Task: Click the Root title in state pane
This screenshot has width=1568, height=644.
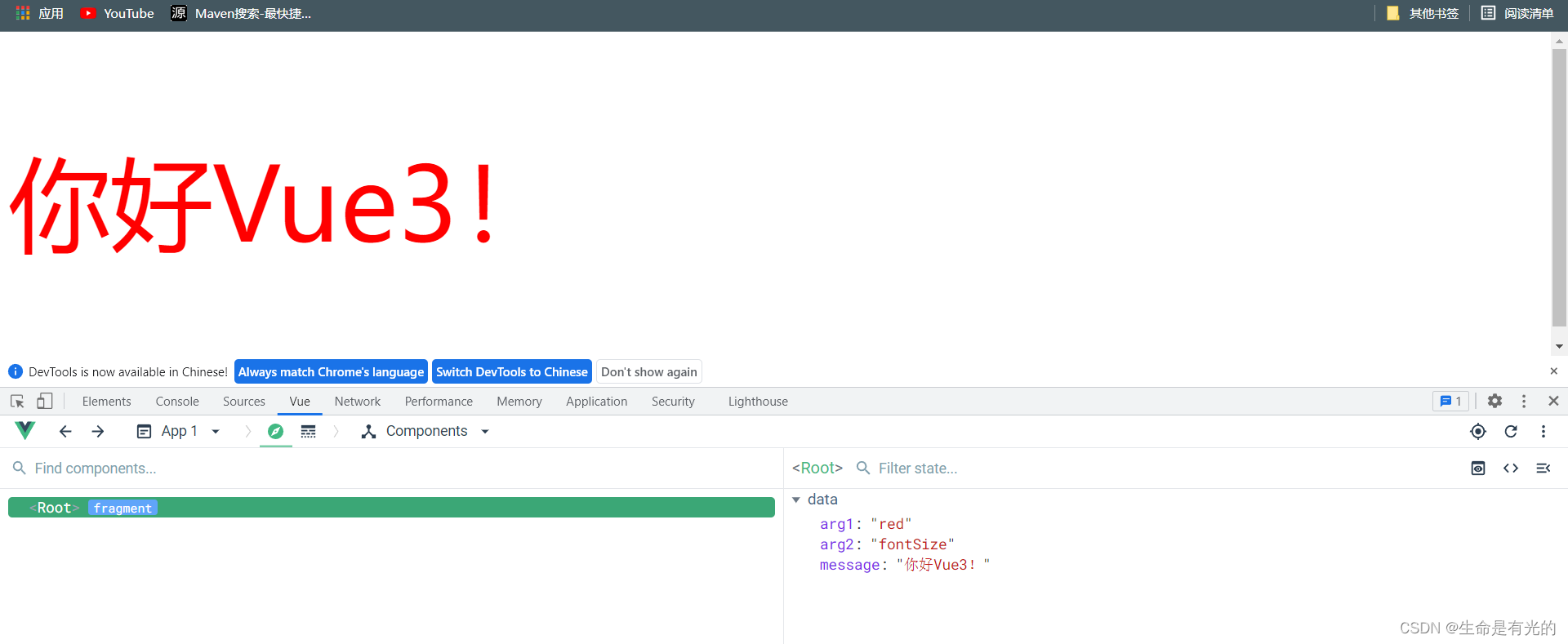Action: (x=817, y=468)
